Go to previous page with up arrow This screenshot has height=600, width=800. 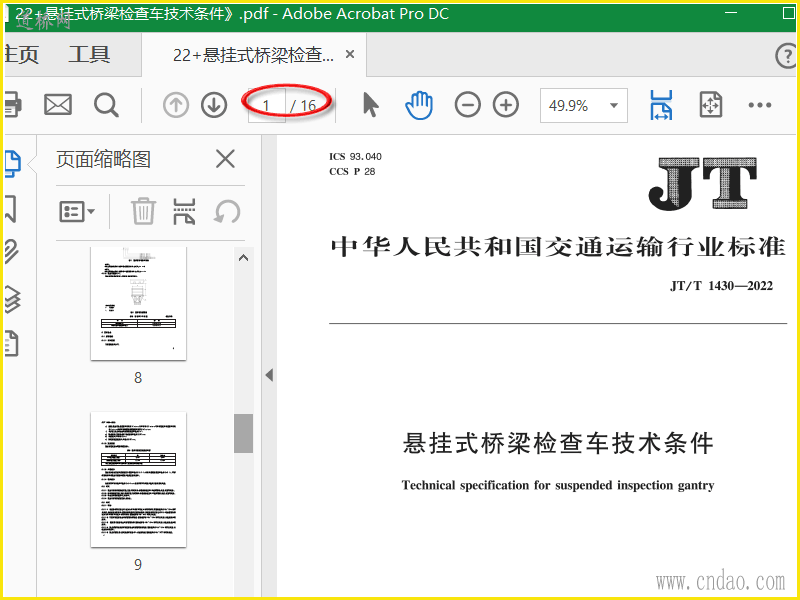176,105
